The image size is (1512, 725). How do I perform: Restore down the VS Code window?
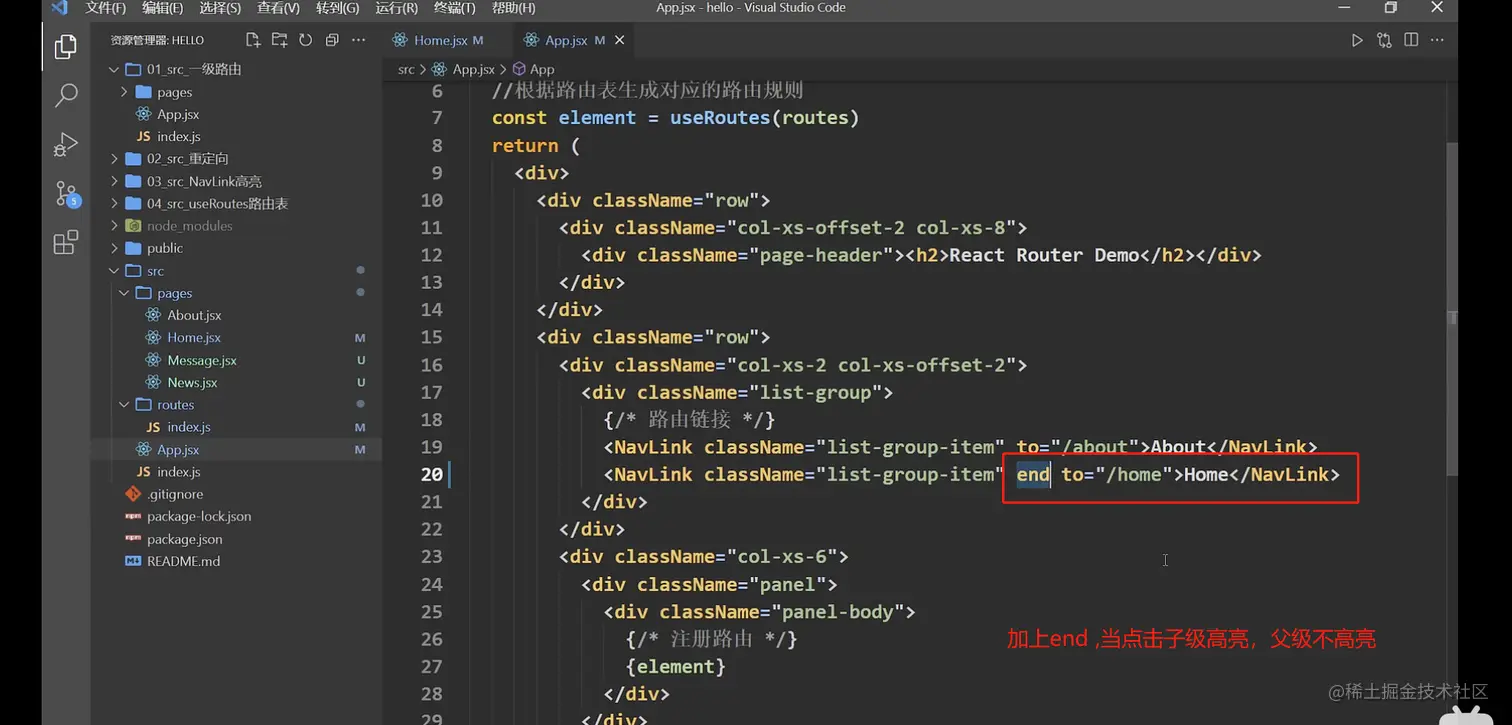pyautogui.click(x=1390, y=8)
